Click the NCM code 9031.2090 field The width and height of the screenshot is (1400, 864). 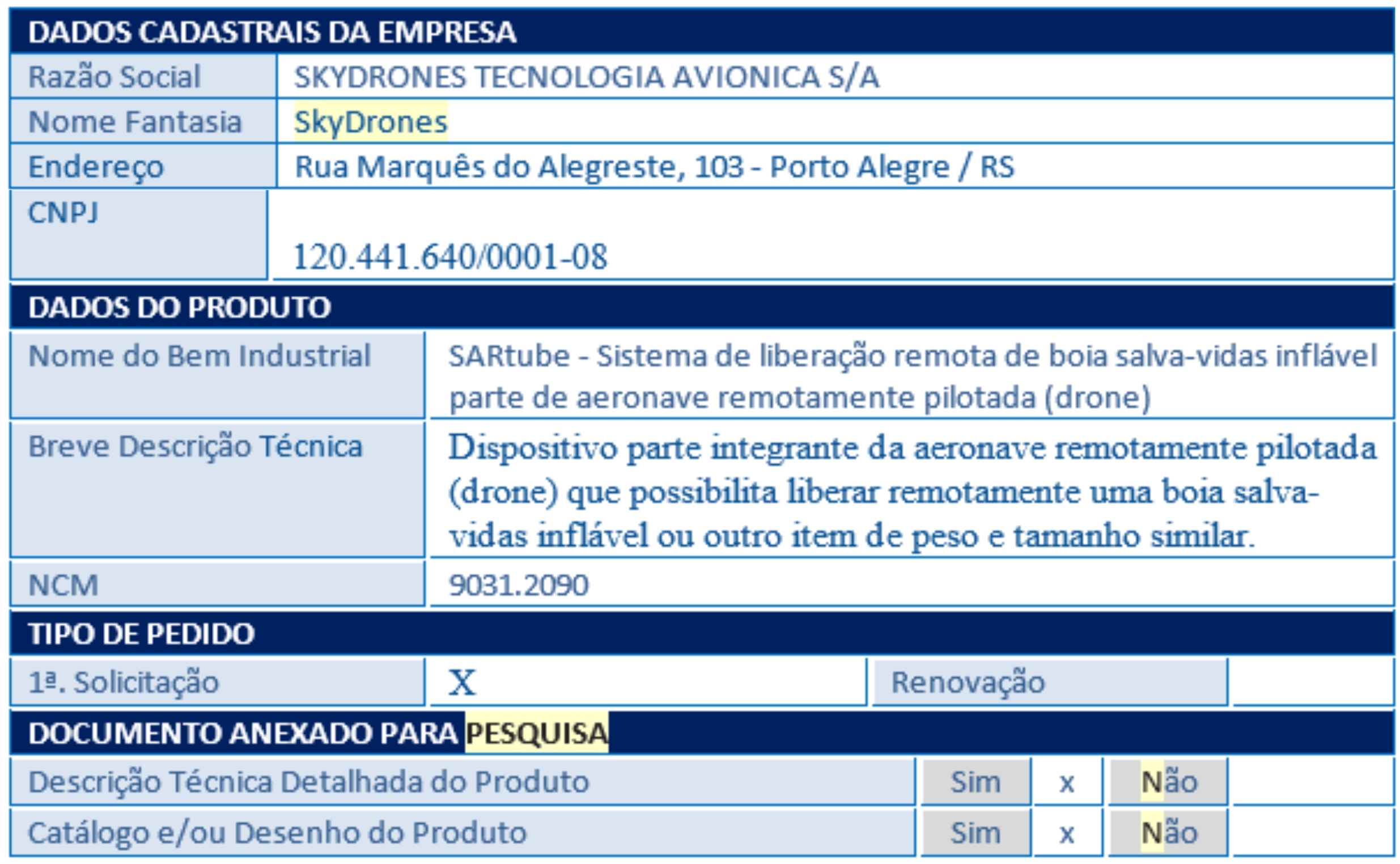click(911, 584)
